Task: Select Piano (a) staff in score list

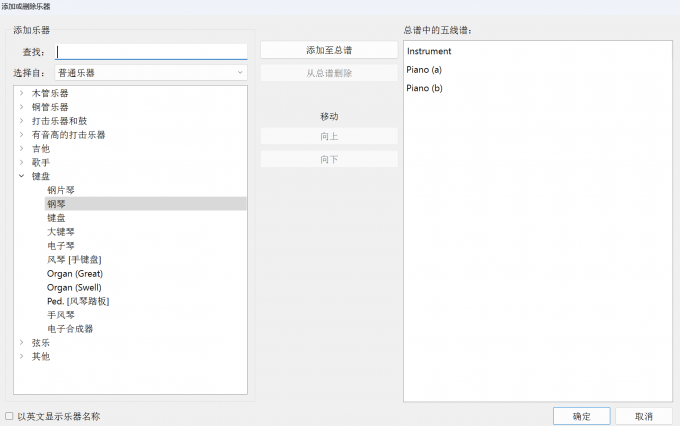Action: [424, 69]
